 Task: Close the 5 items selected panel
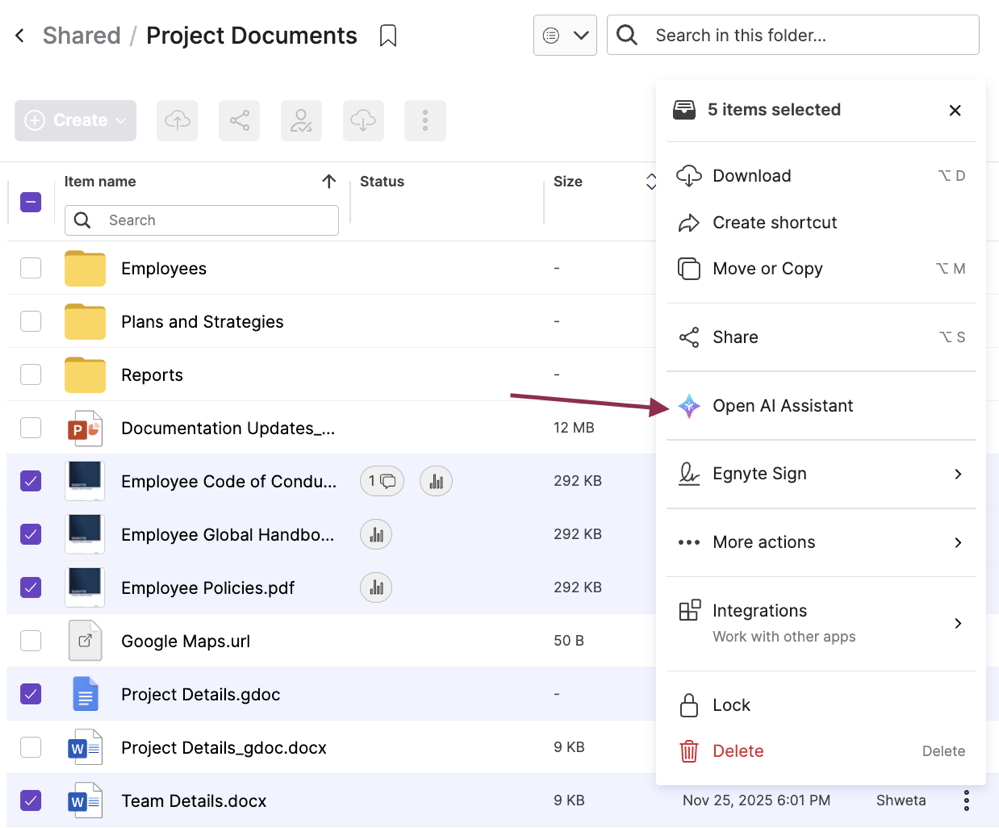tap(955, 110)
